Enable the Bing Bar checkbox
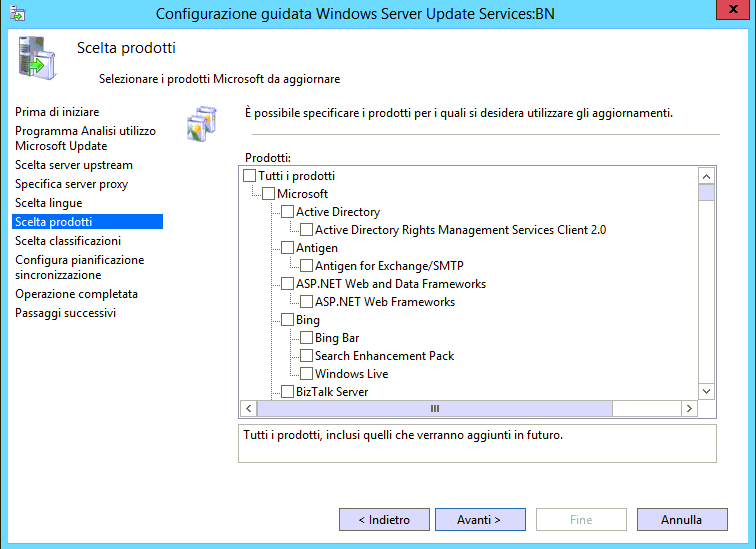 (x=307, y=338)
